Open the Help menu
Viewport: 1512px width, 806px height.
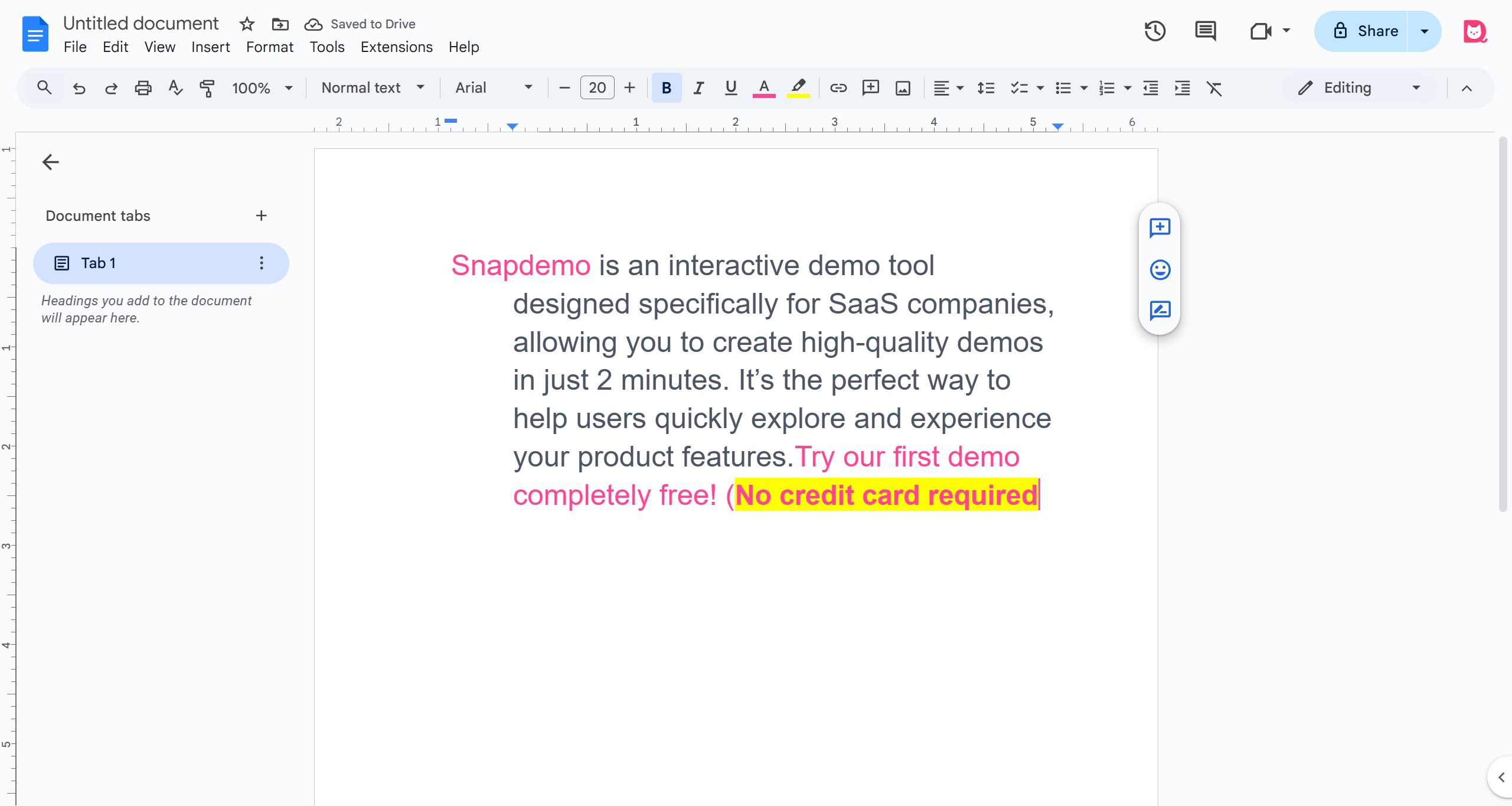click(463, 47)
